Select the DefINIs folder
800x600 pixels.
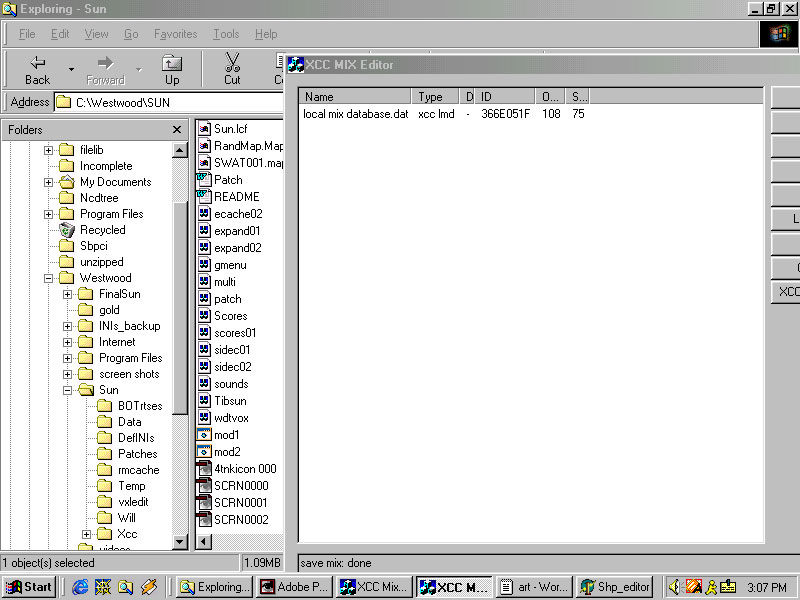coord(126,438)
